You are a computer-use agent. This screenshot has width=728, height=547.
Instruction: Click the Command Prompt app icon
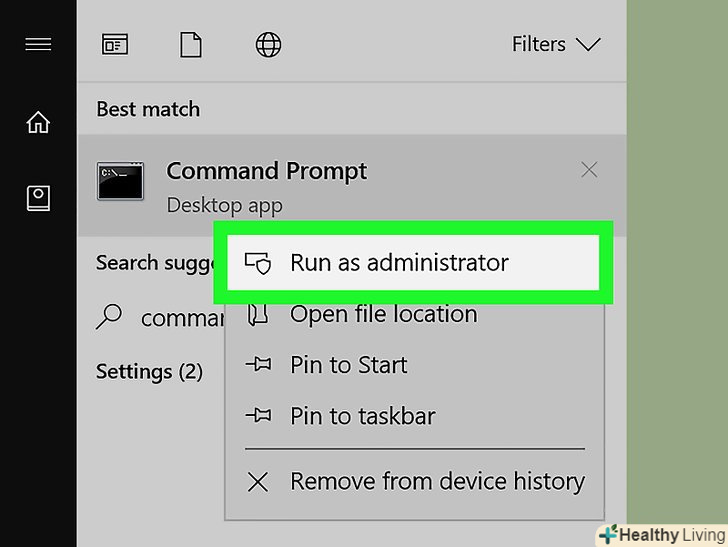pyautogui.click(x=120, y=182)
